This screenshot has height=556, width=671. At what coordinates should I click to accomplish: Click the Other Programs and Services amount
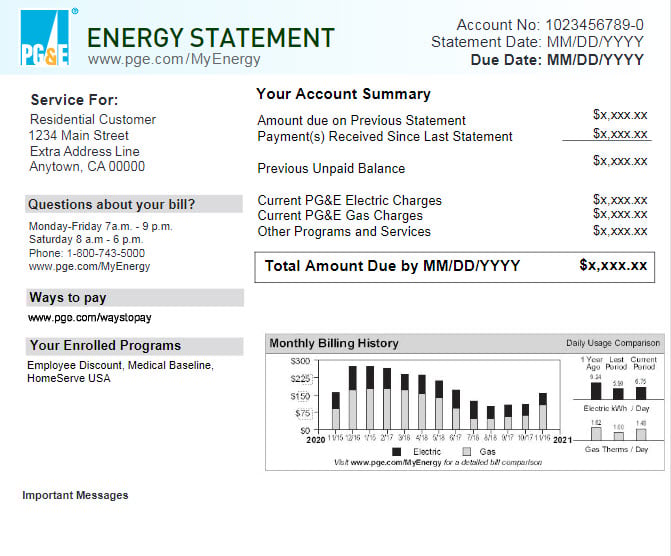(620, 231)
